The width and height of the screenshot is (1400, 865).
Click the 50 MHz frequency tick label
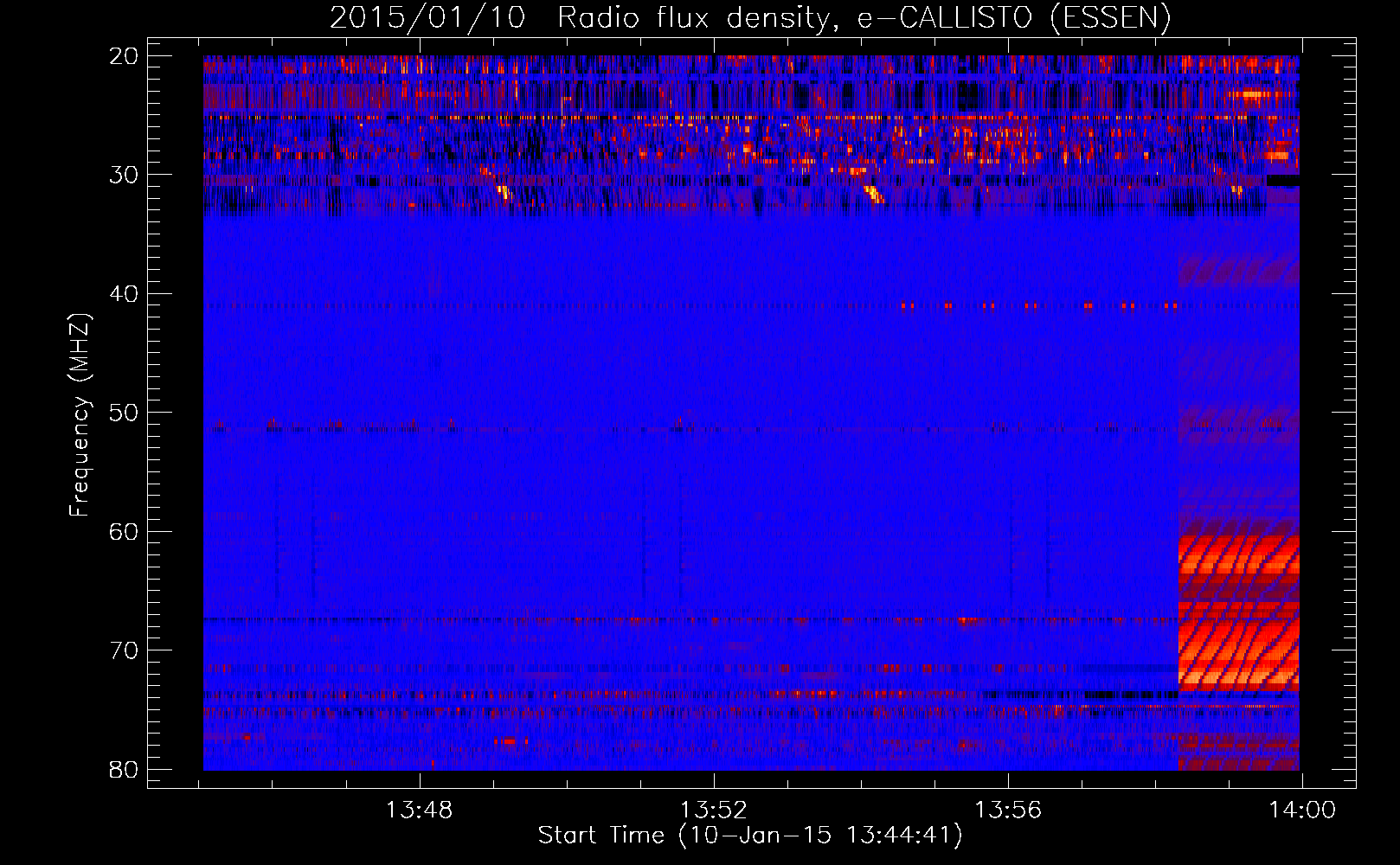click(x=125, y=413)
